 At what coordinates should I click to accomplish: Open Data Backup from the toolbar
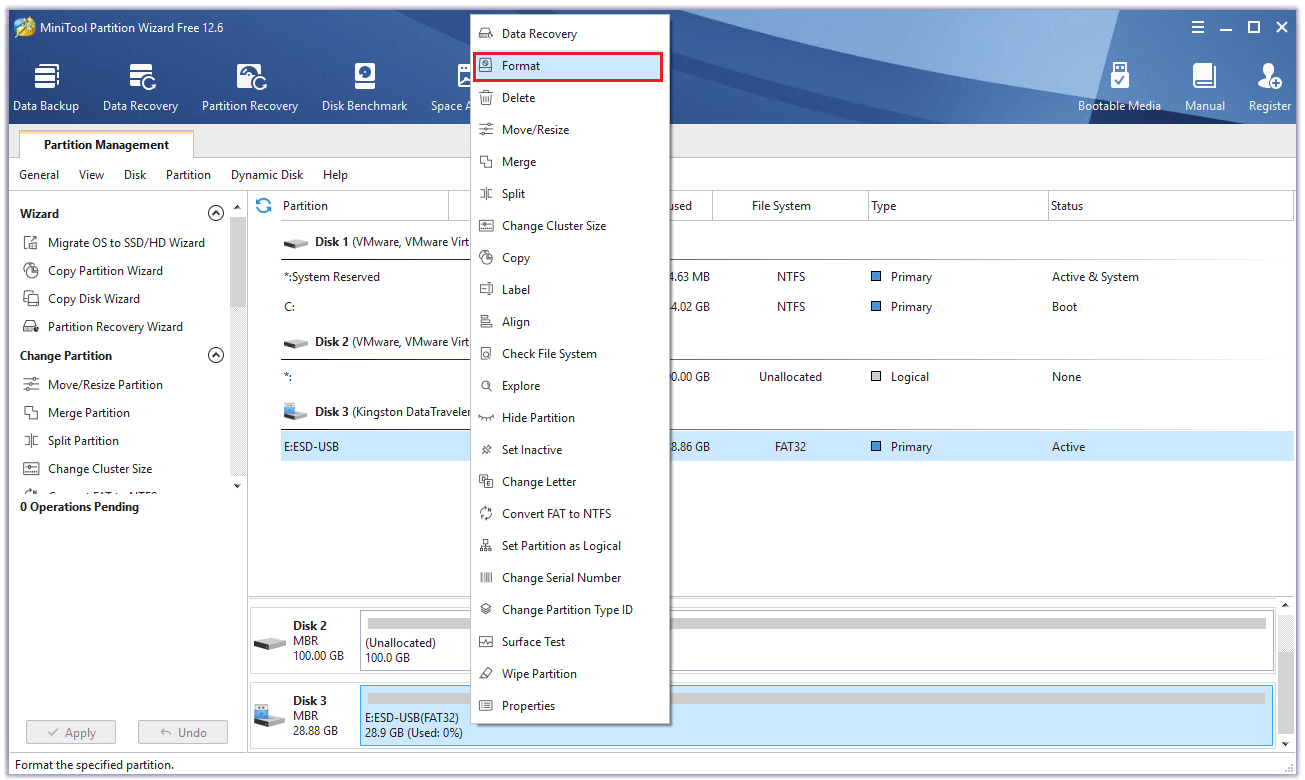coord(46,88)
